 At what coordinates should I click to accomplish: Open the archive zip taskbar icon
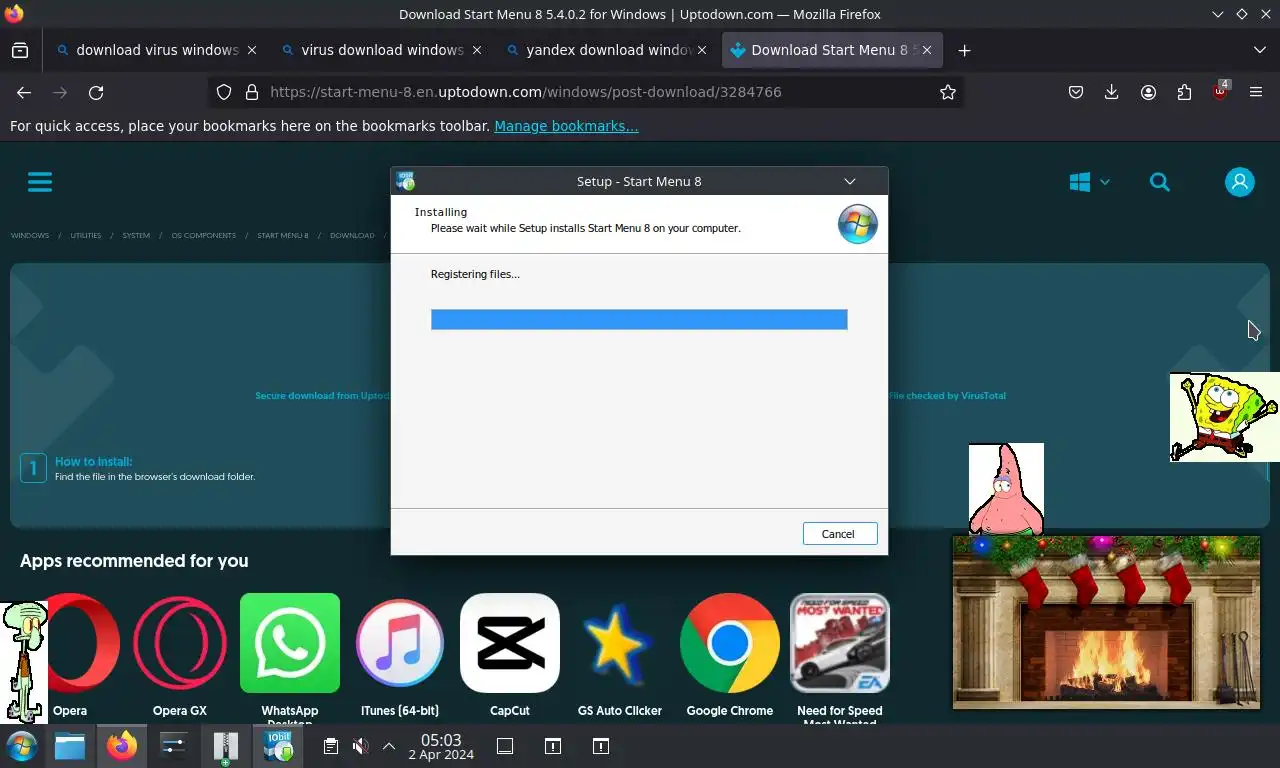point(226,746)
